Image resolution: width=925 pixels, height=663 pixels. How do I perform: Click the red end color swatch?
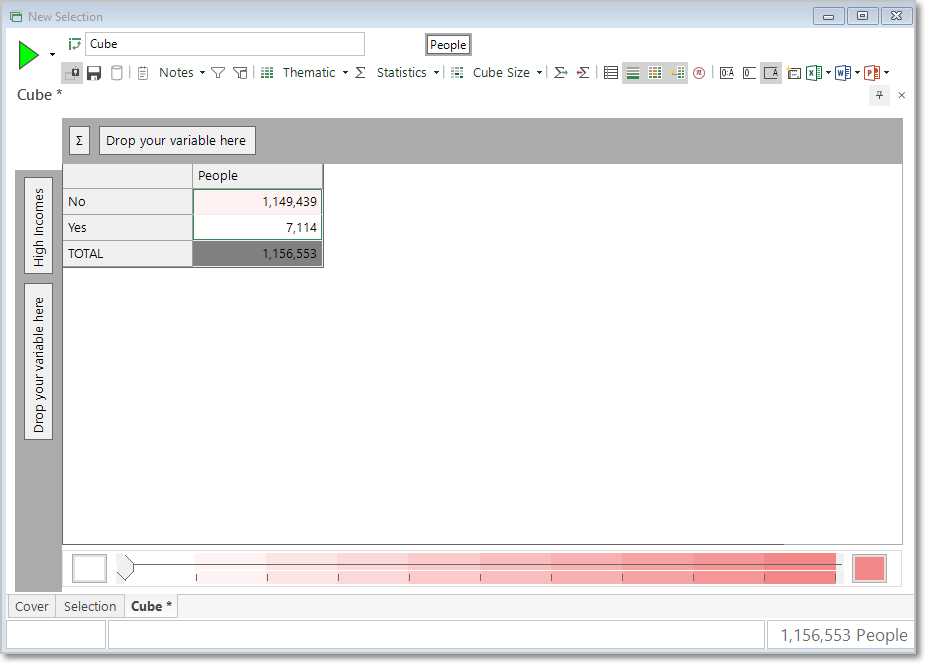pos(869,569)
